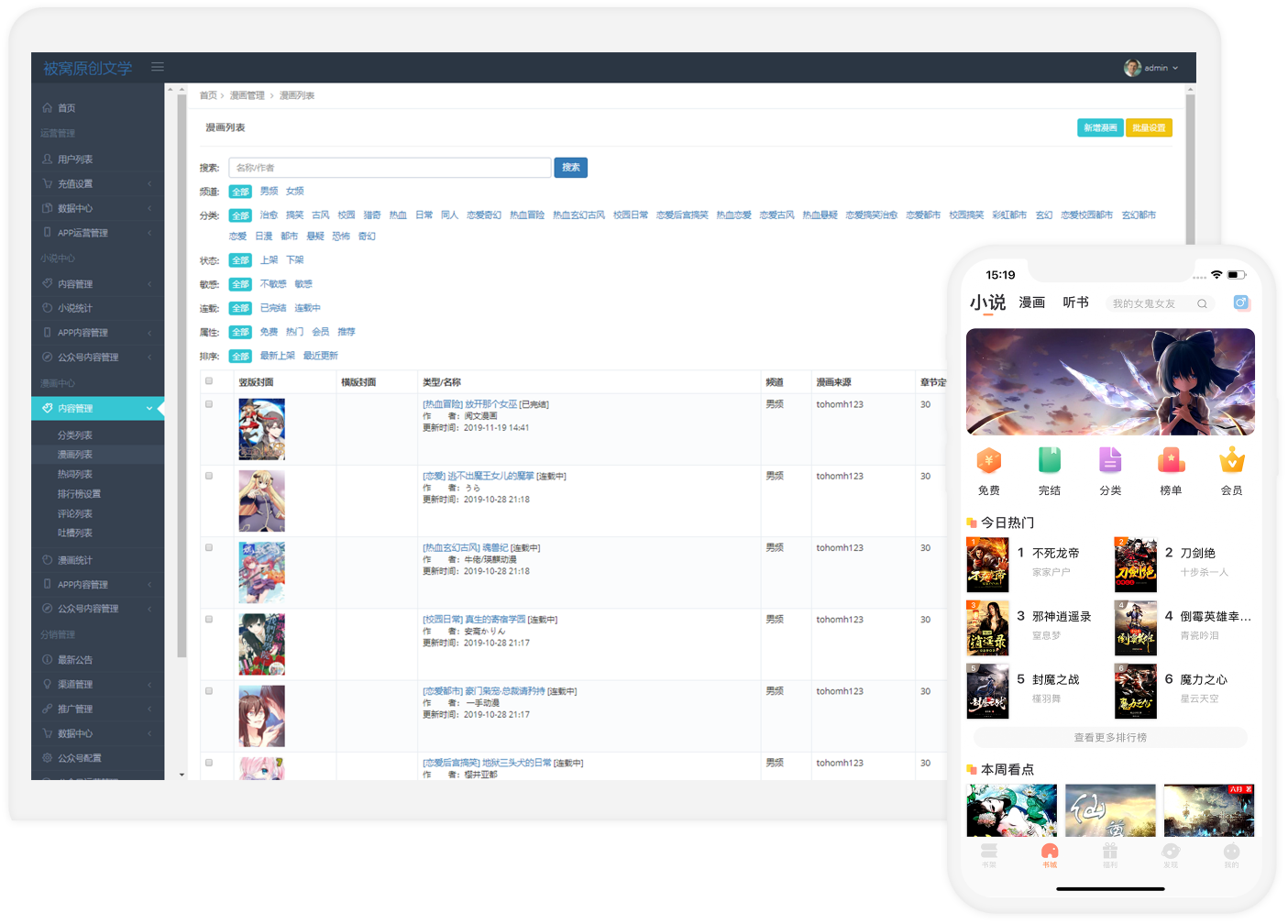This screenshot has height=924, width=1288.
Task: Check the 魂兽纪 row checkbox
Action: click(x=209, y=547)
